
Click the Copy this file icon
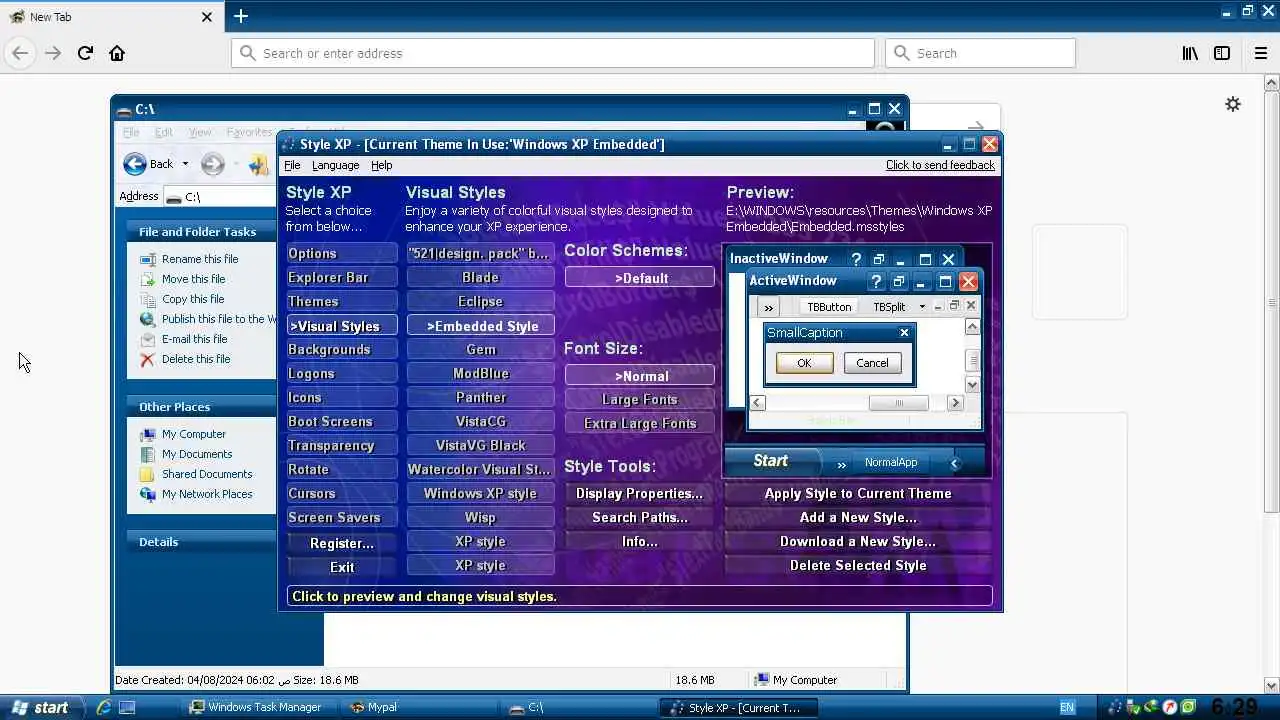pyautogui.click(x=148, y=299)
